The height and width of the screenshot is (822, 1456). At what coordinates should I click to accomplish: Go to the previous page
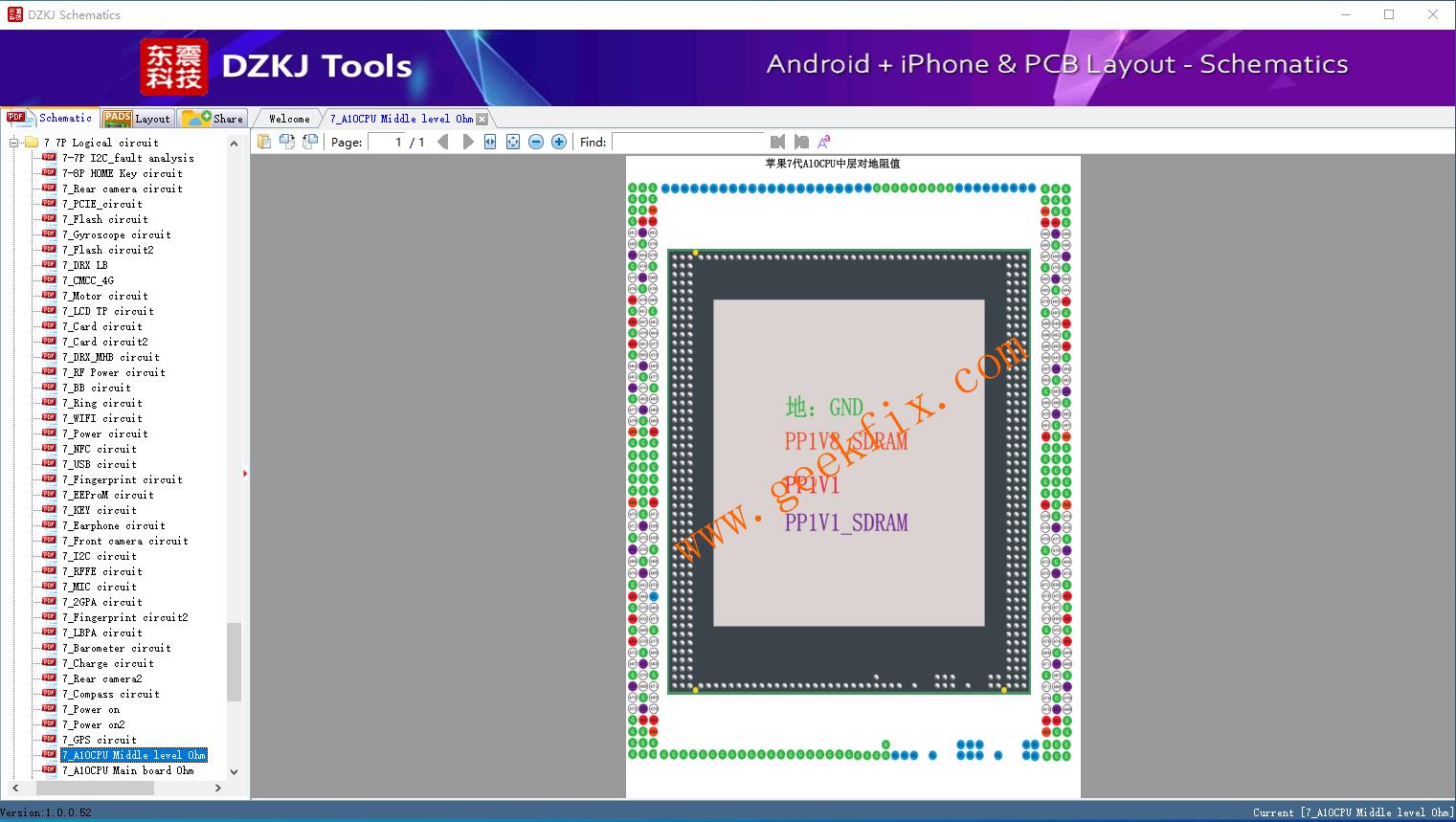(442, 142)
